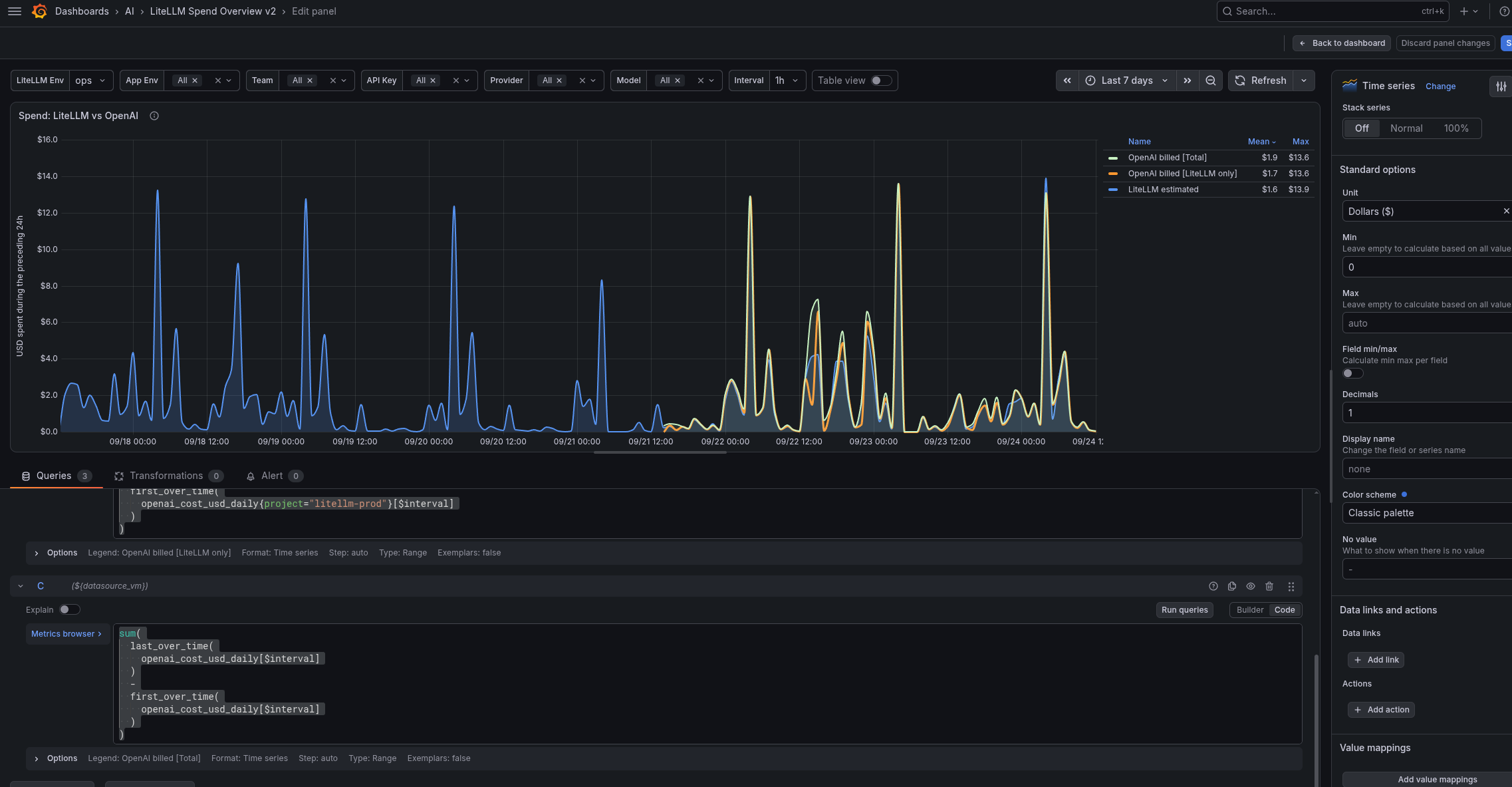Shift time range forwards with double-right arrows
This screenshot has height=787, width=1512.
click(1188, 80)
